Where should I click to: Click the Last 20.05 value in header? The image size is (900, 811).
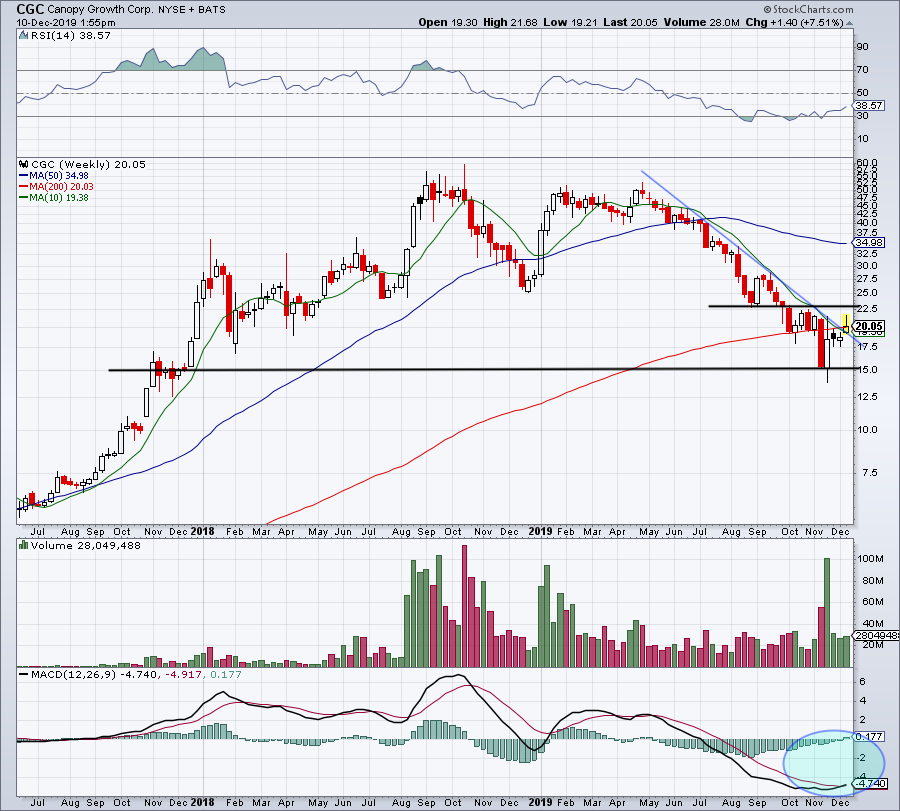click(x=630, y=22)
